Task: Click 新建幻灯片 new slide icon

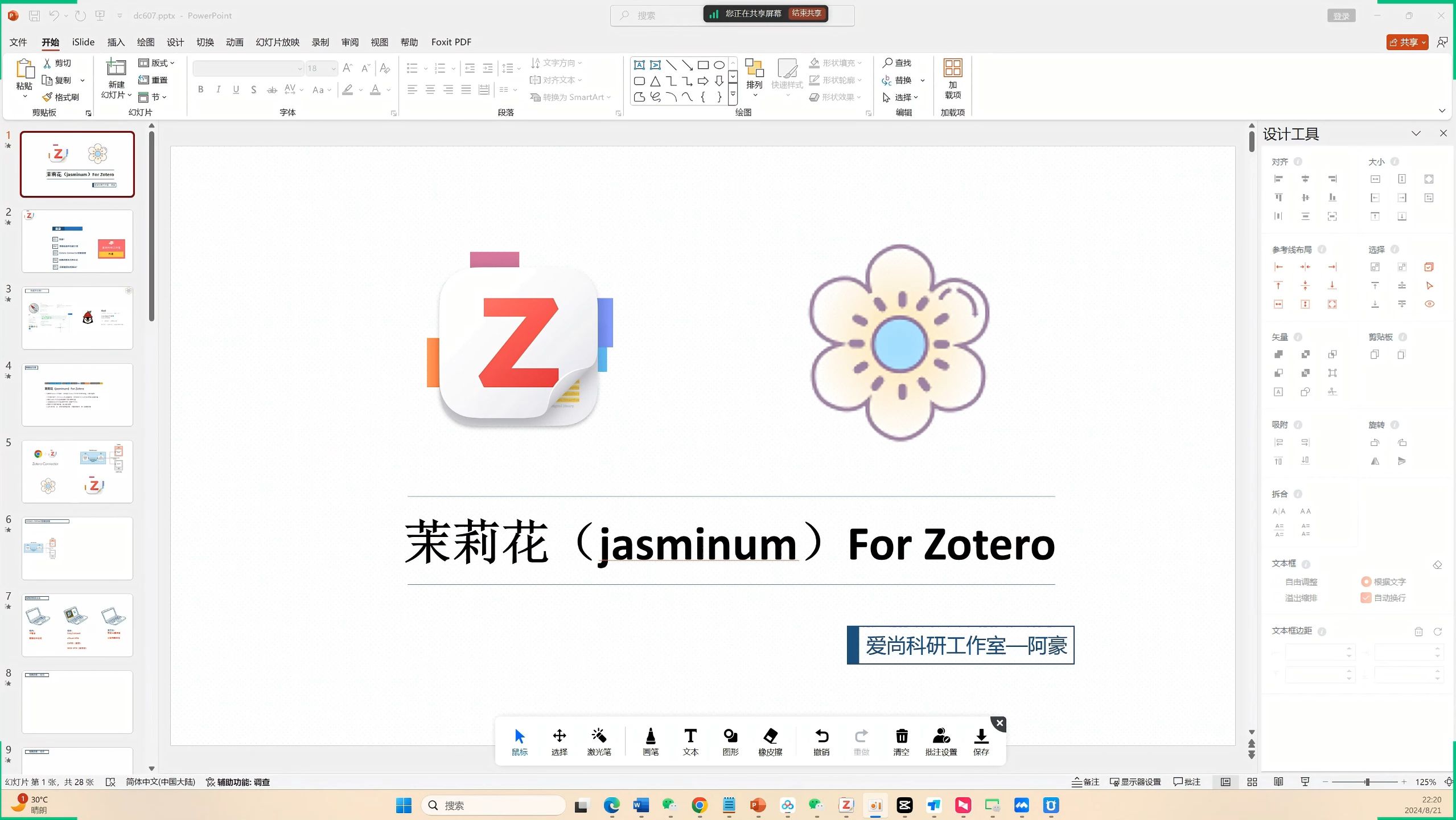Action: coord(116,68)
